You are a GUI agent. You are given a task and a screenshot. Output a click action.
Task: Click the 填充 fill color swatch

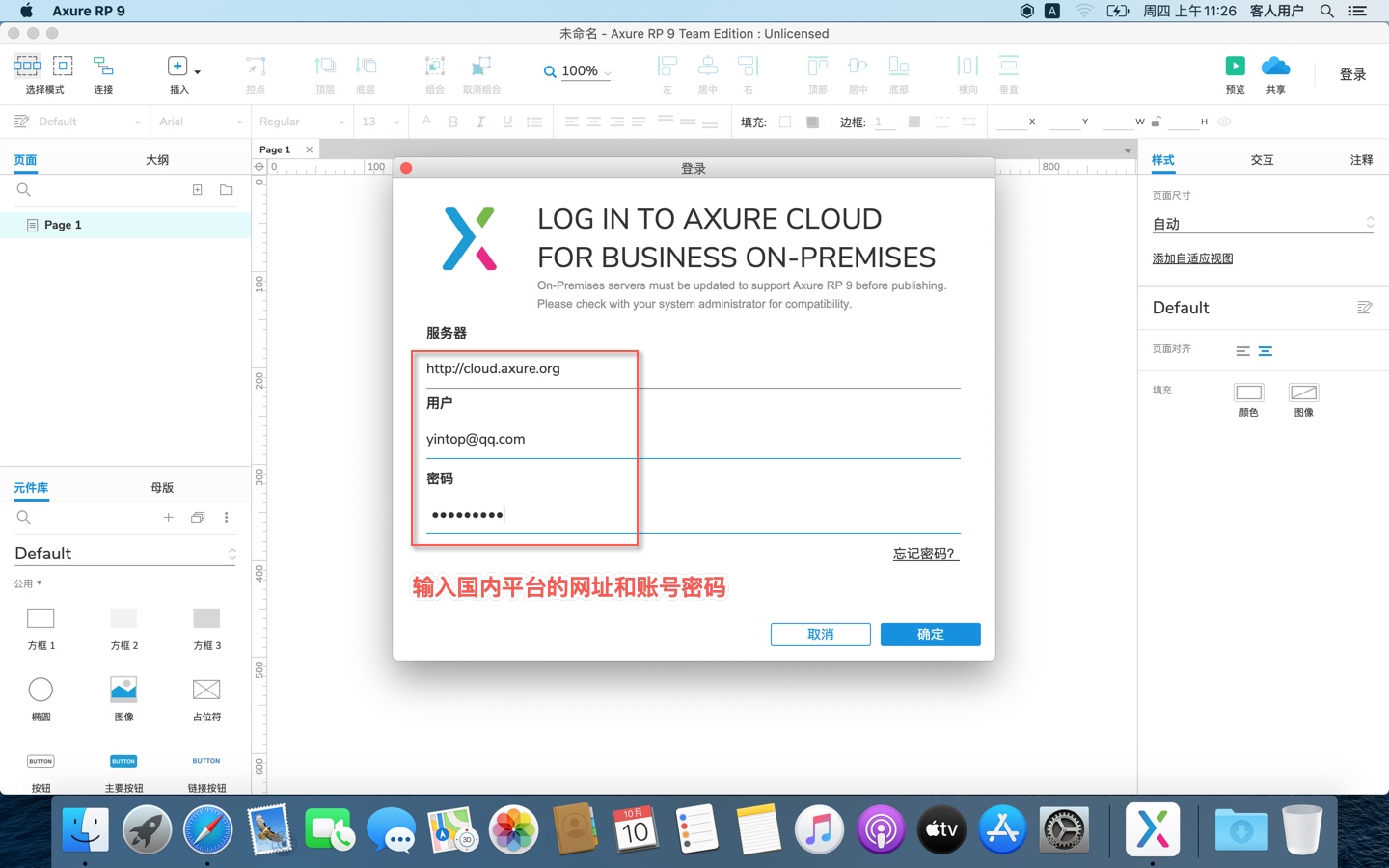click(x=785, y=122)
